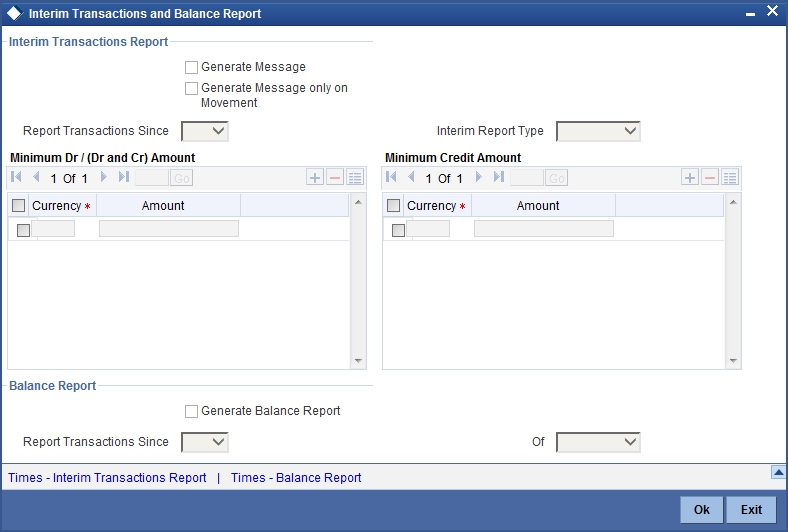Open the Of dropdown in Balance Report
The image size is (788, 532).
pyautogui.click(x=598, y=442)
